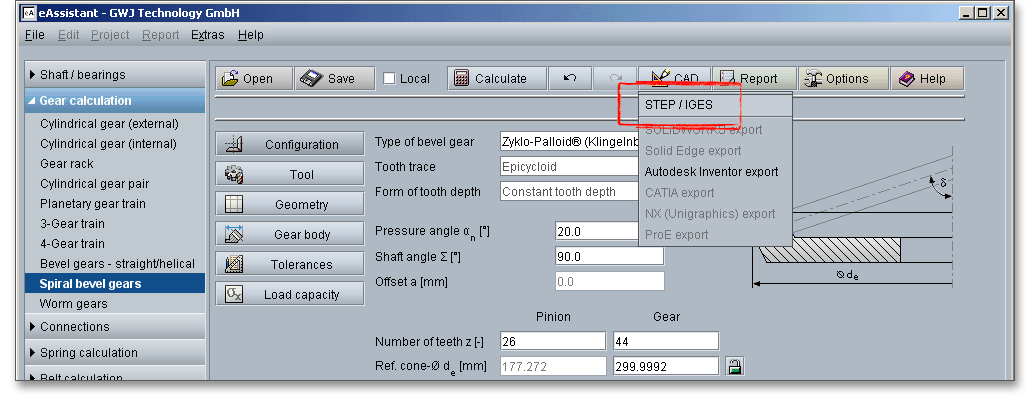
Task: Open the Tool section gear icon
Action: [234, 174]
